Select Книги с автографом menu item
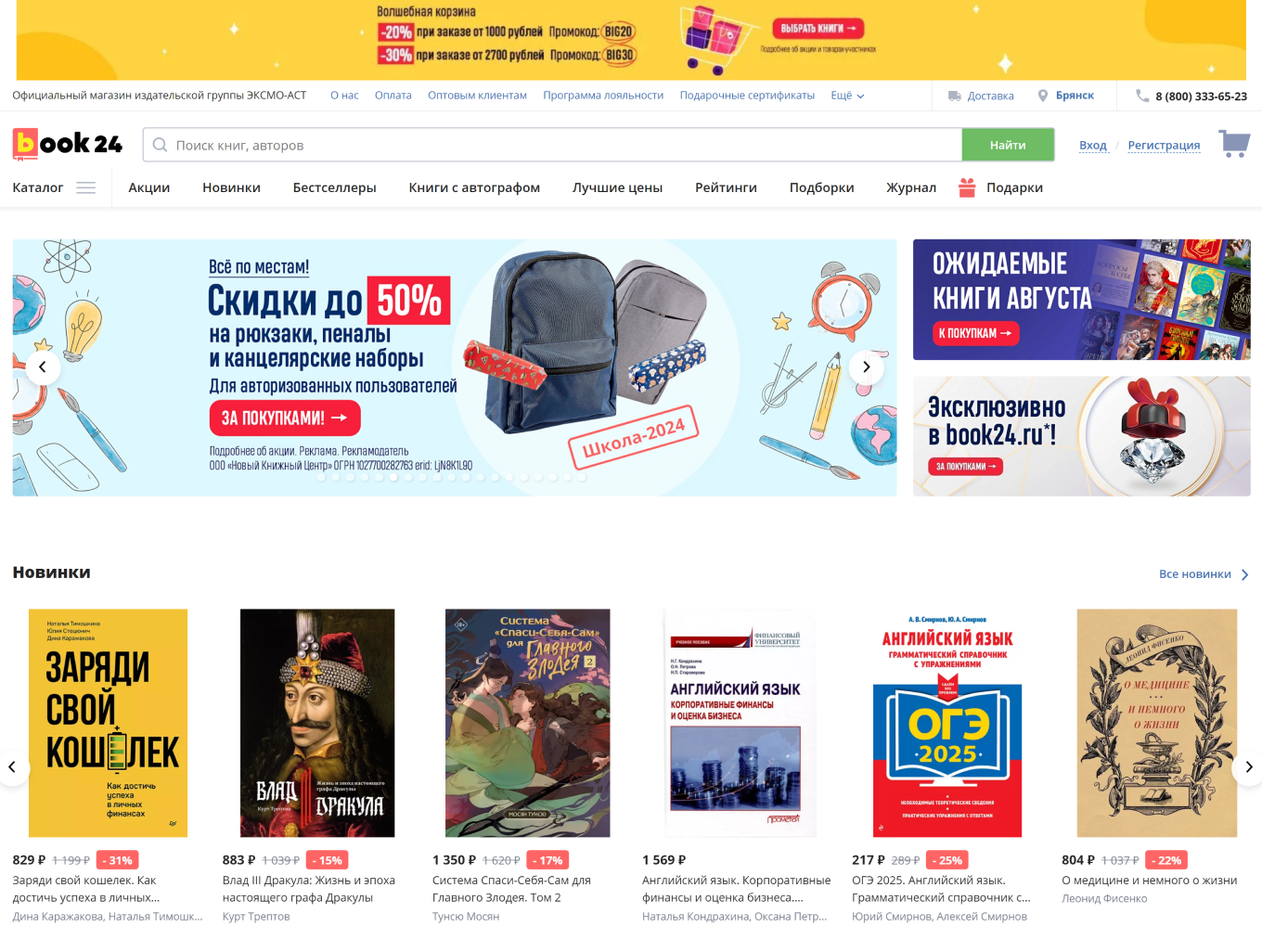This screenshot has height=952, width=1262. (x=474, y=187)
